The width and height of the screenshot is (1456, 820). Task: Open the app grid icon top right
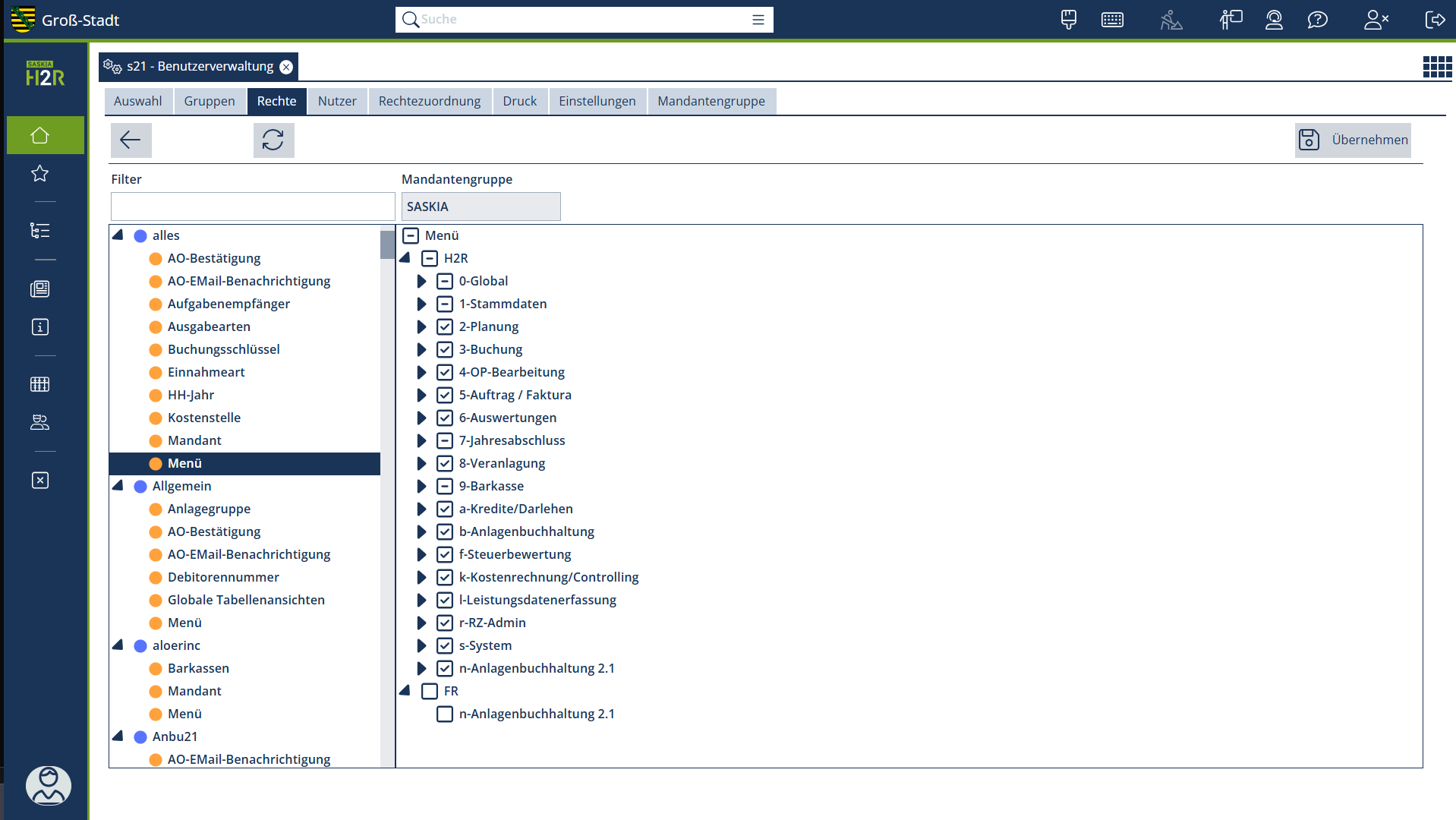click(x=1436, y=67)
